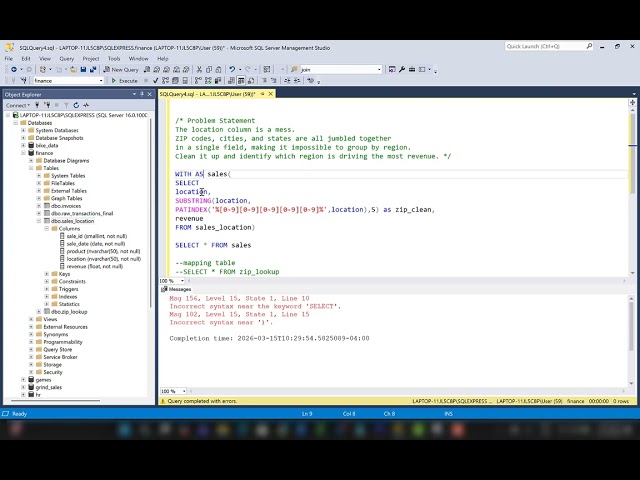Open the Edit menu
The height and width of the screenshot is (480, 640).
tap(26, 58)
